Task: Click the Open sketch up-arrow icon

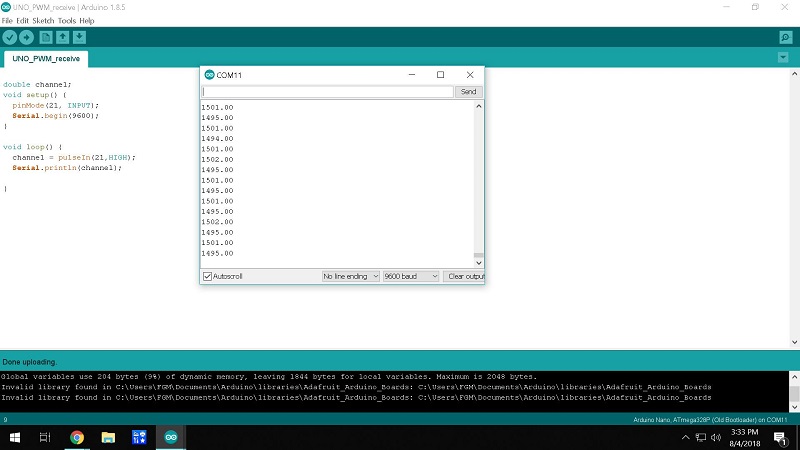Action: 62,37
